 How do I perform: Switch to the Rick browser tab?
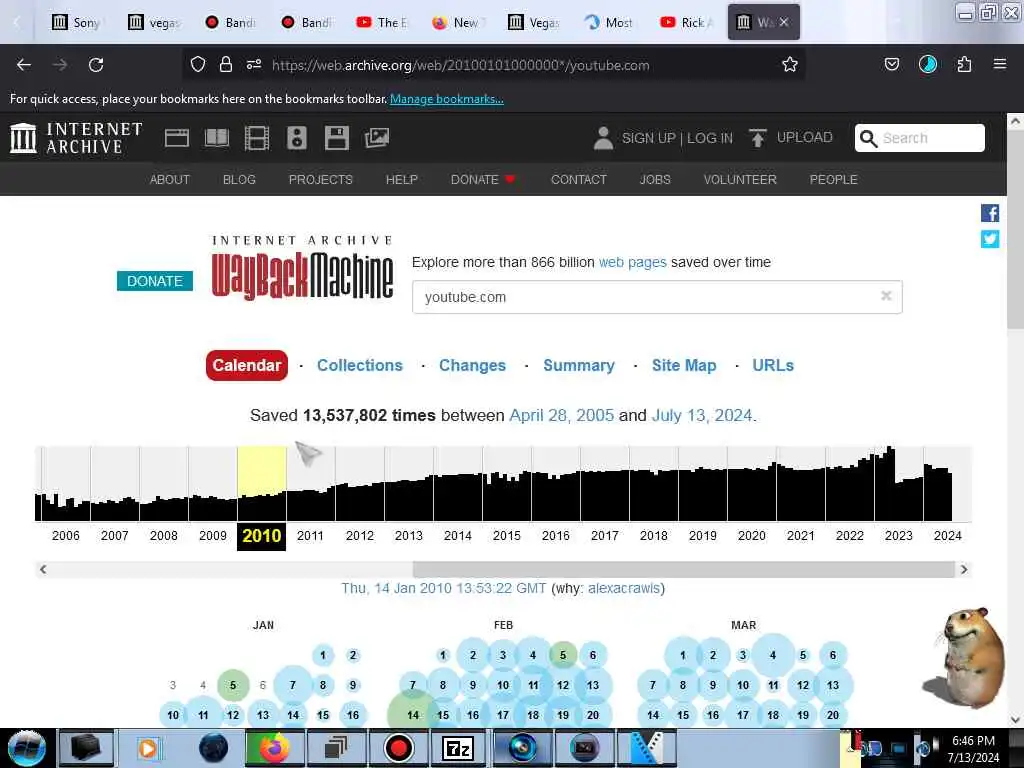coord(687,22)
